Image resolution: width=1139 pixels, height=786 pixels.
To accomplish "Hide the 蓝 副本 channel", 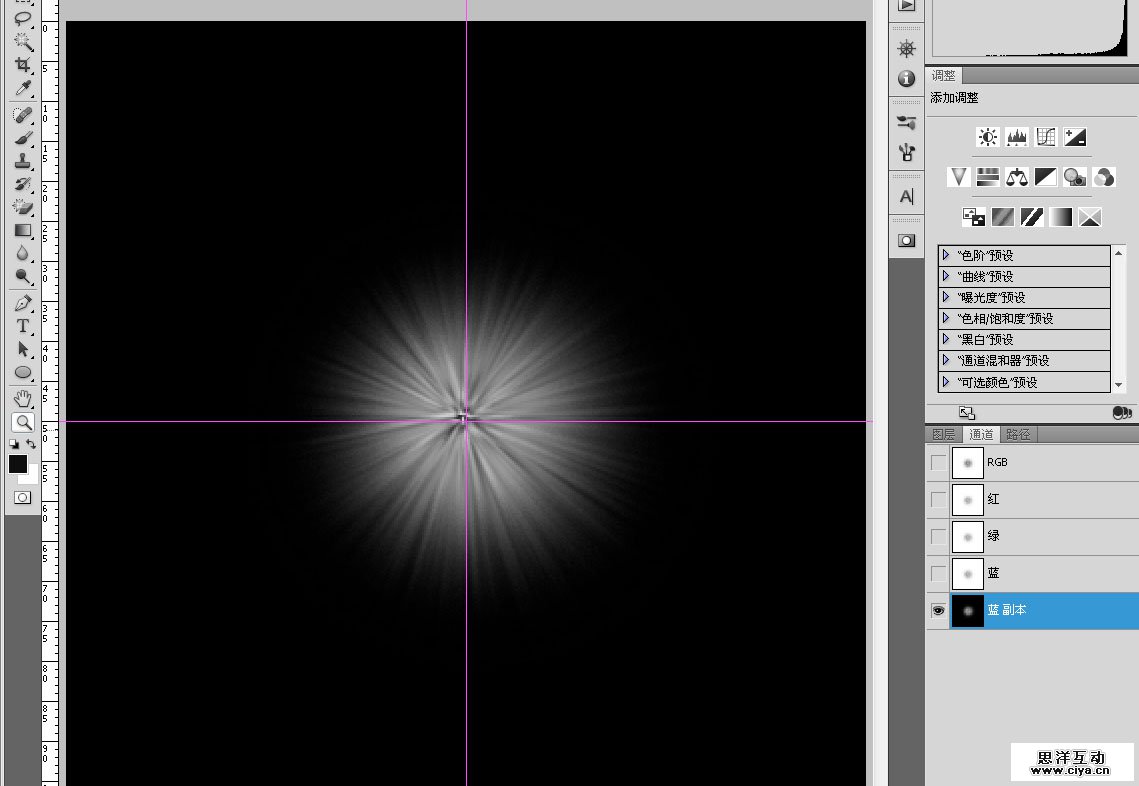I will pyautogui.click(x=938, y=611).
